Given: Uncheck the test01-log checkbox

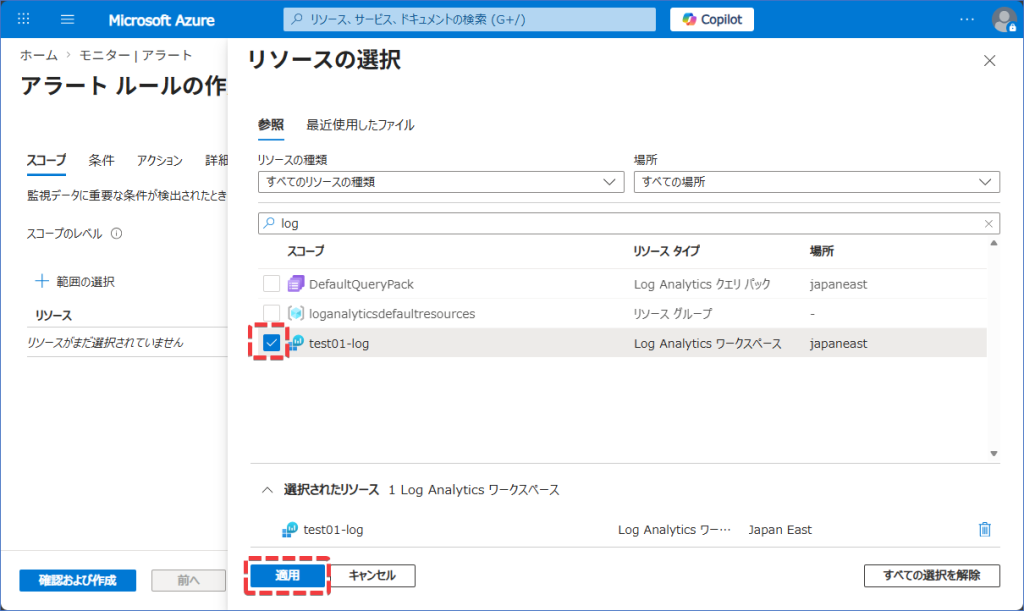Looking at the screenshot, I should [x=271, y=343].
